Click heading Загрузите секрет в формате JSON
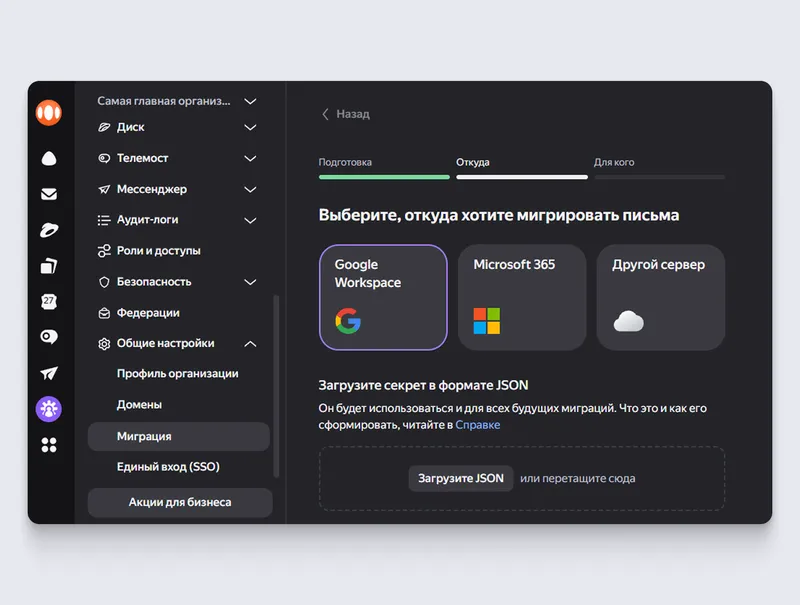 (x=423, y=385)
